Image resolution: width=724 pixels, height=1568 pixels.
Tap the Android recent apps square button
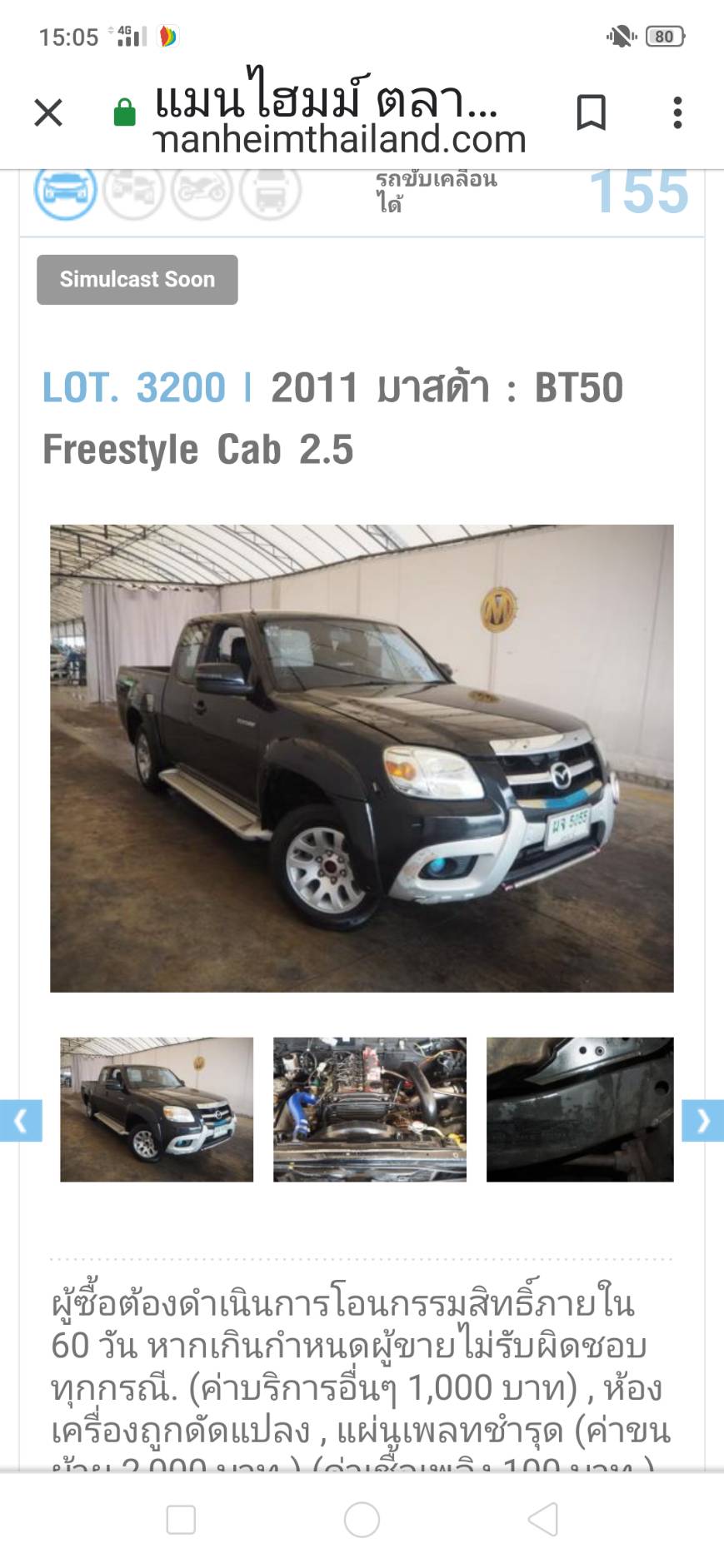(181, 1520)
